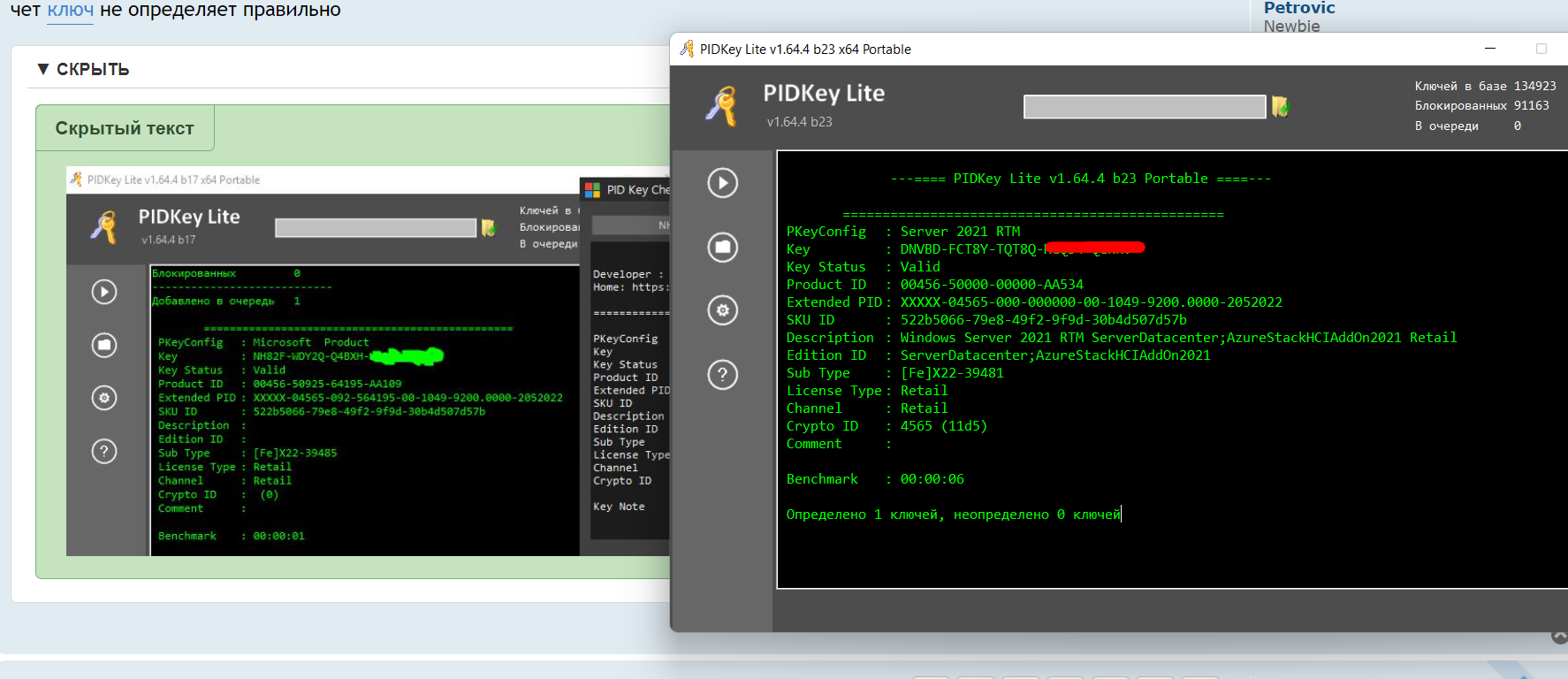The width and height of the screenshot is (1568, 679).
Task: Click the stop button in embedded b17 screenshot
Action: click(x=104, y=345)
